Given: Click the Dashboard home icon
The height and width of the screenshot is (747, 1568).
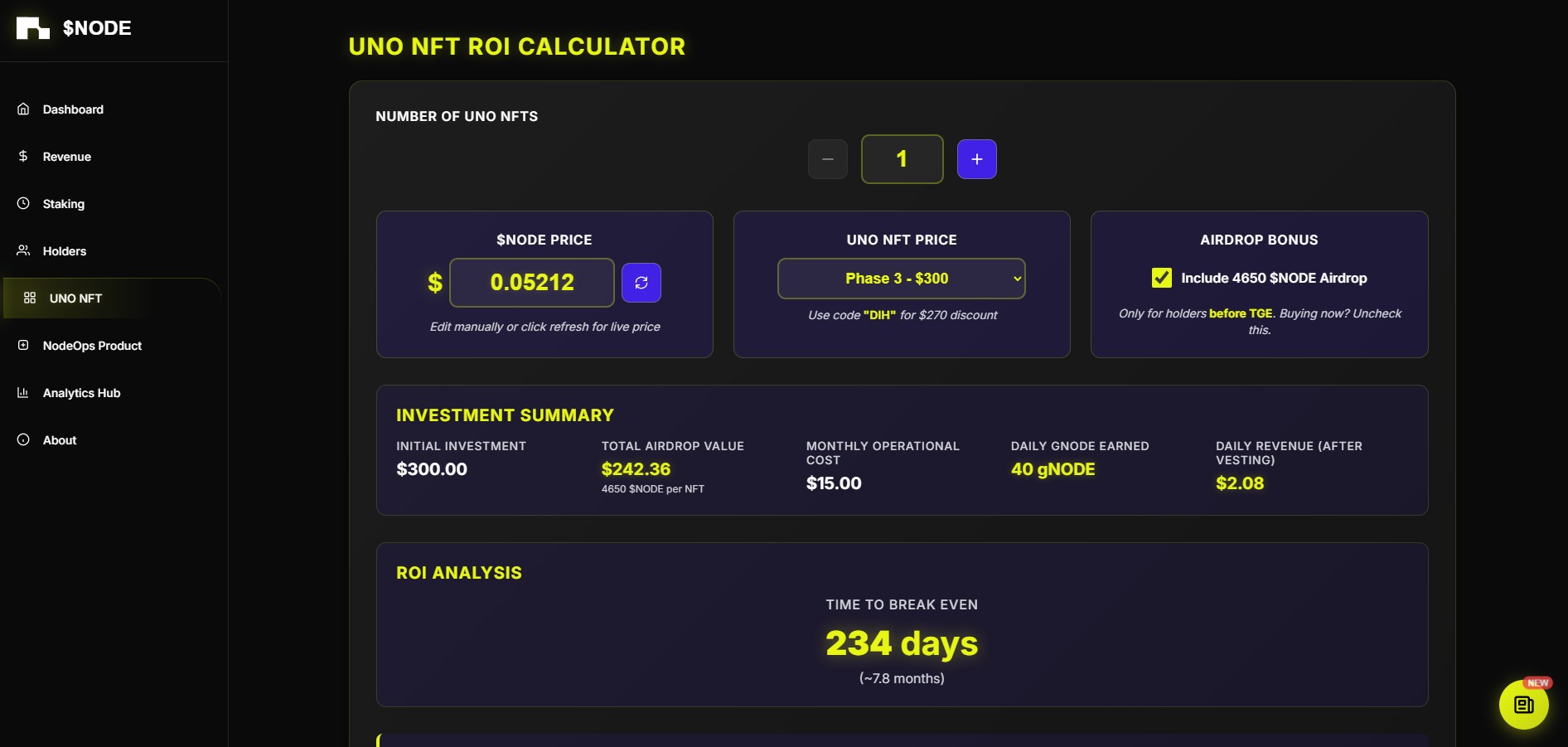Looking at the screenshot, I should coord(23,109).
